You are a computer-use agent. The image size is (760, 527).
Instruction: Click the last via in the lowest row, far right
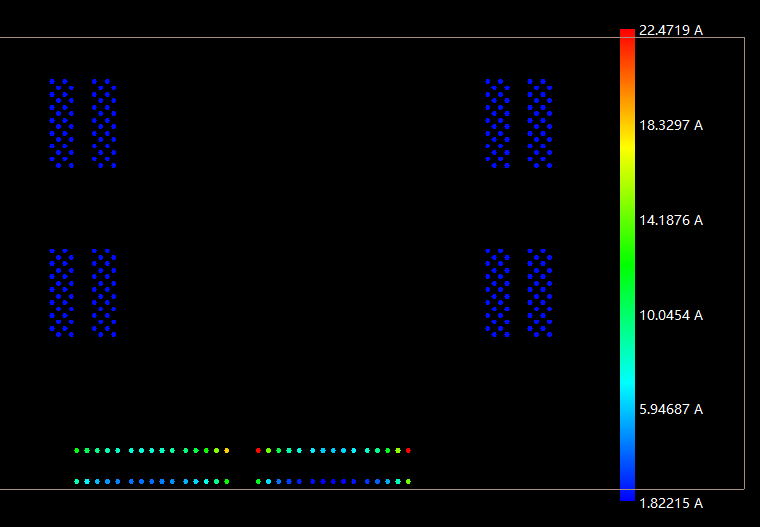[x=408, y=482]
